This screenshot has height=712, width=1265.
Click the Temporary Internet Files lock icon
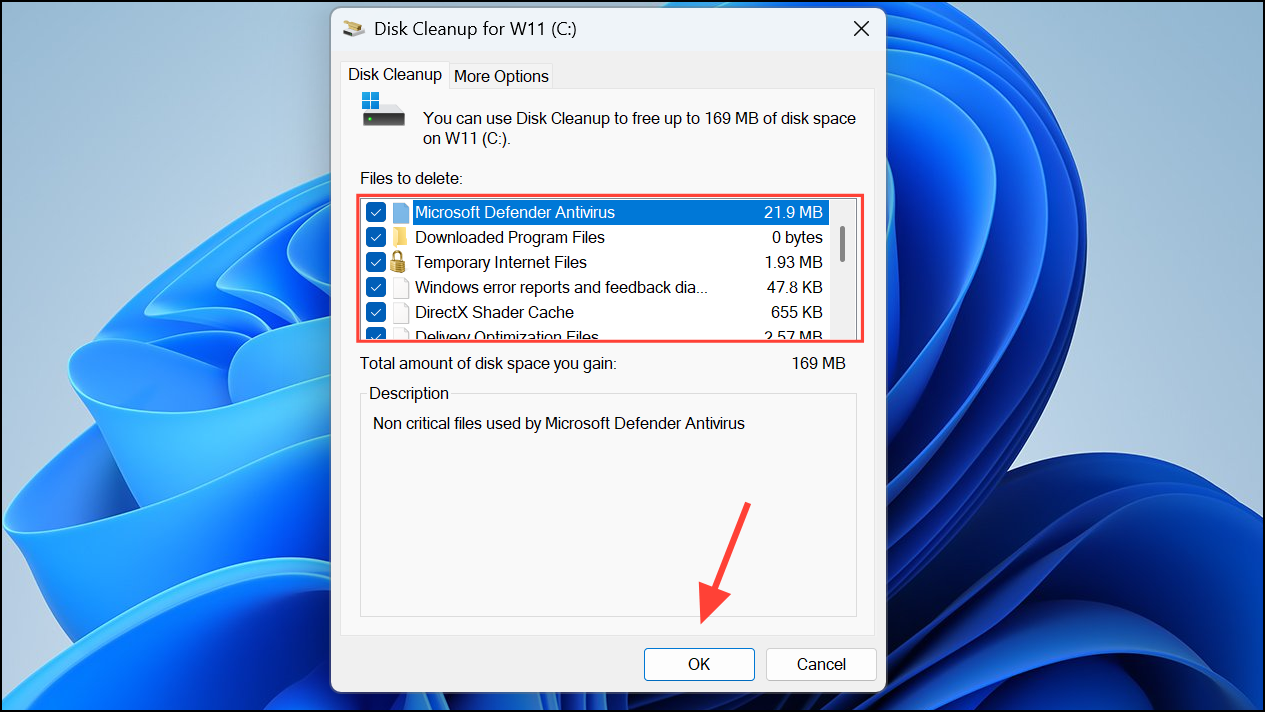[399, 262]
